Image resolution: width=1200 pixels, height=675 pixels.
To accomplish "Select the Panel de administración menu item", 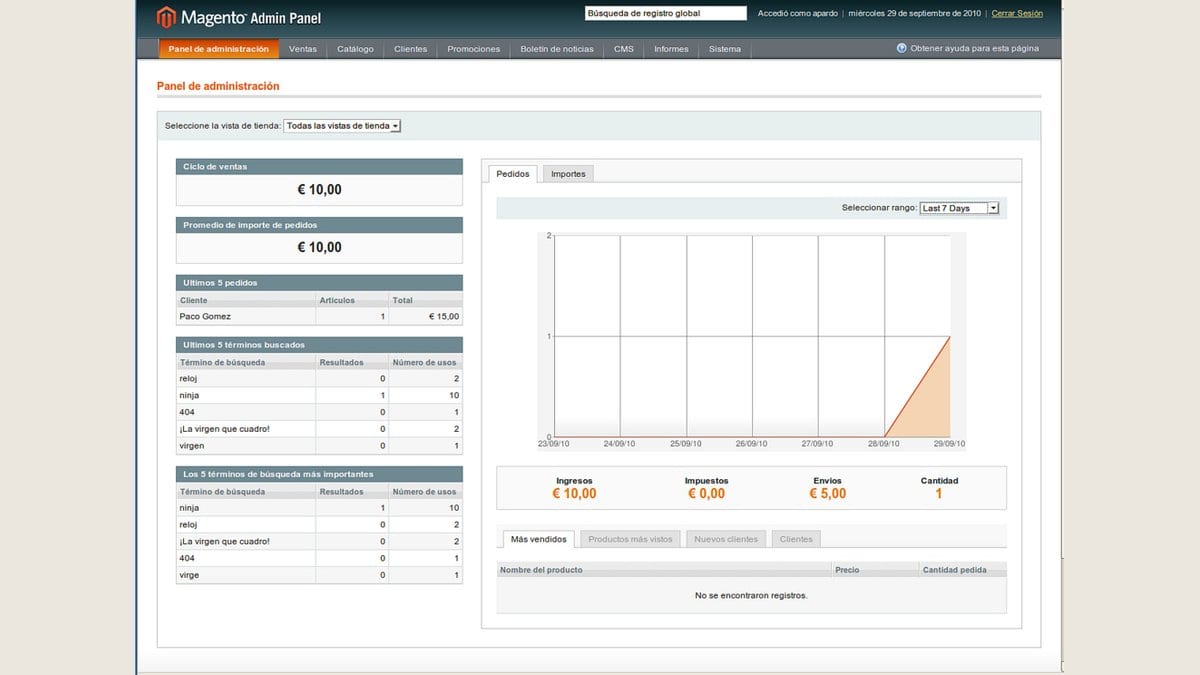I will point(218,49).
